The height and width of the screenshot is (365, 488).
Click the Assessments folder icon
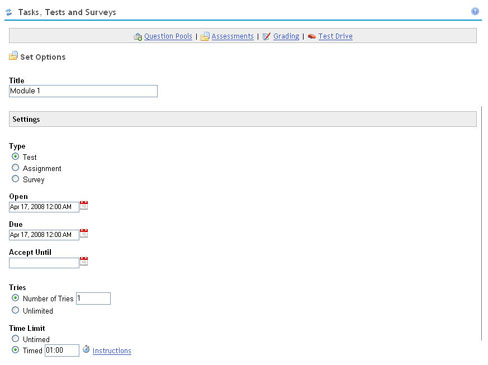tap(205, 36)
